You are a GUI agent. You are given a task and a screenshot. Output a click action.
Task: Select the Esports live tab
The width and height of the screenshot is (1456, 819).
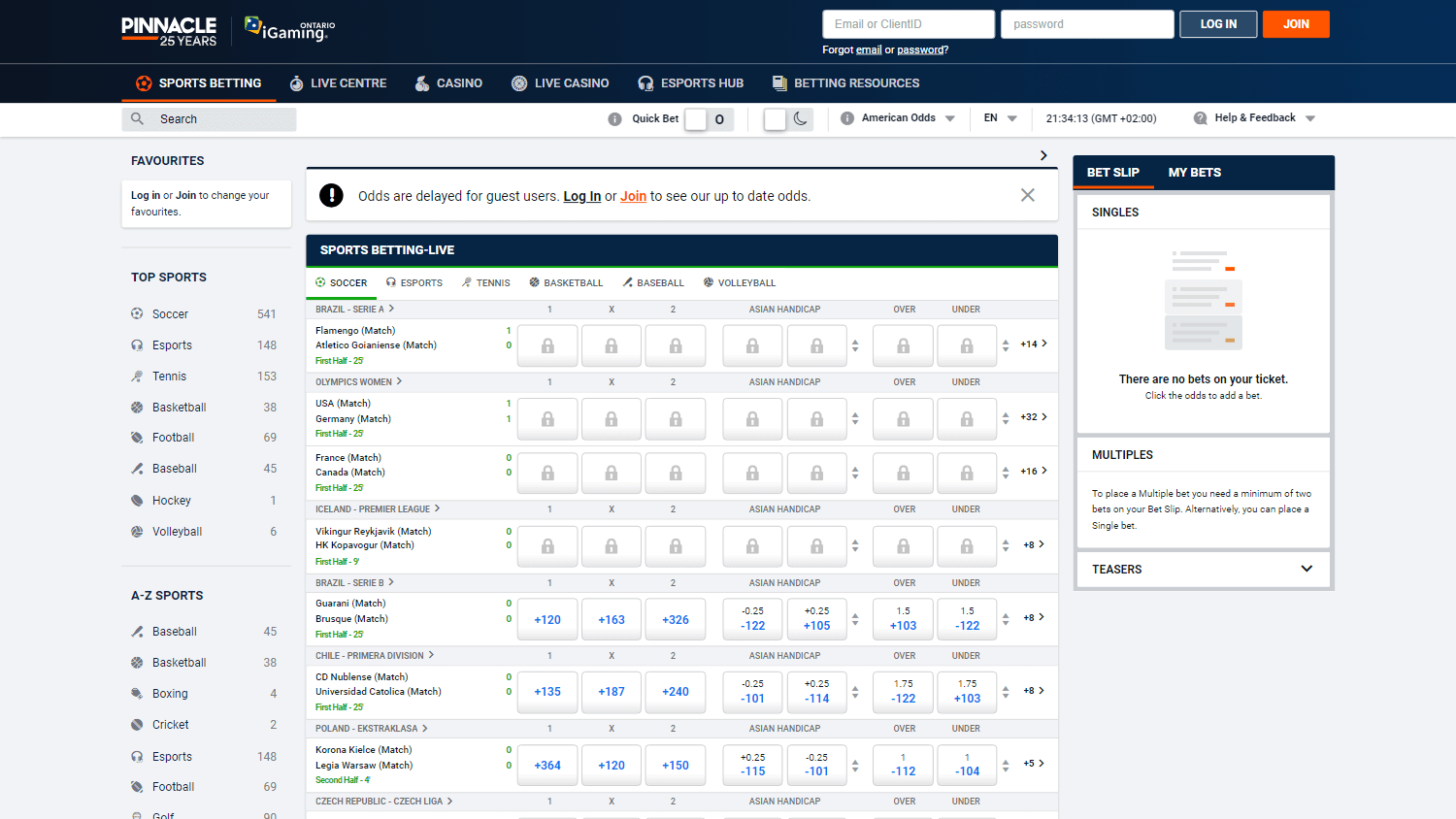point(414,283)
